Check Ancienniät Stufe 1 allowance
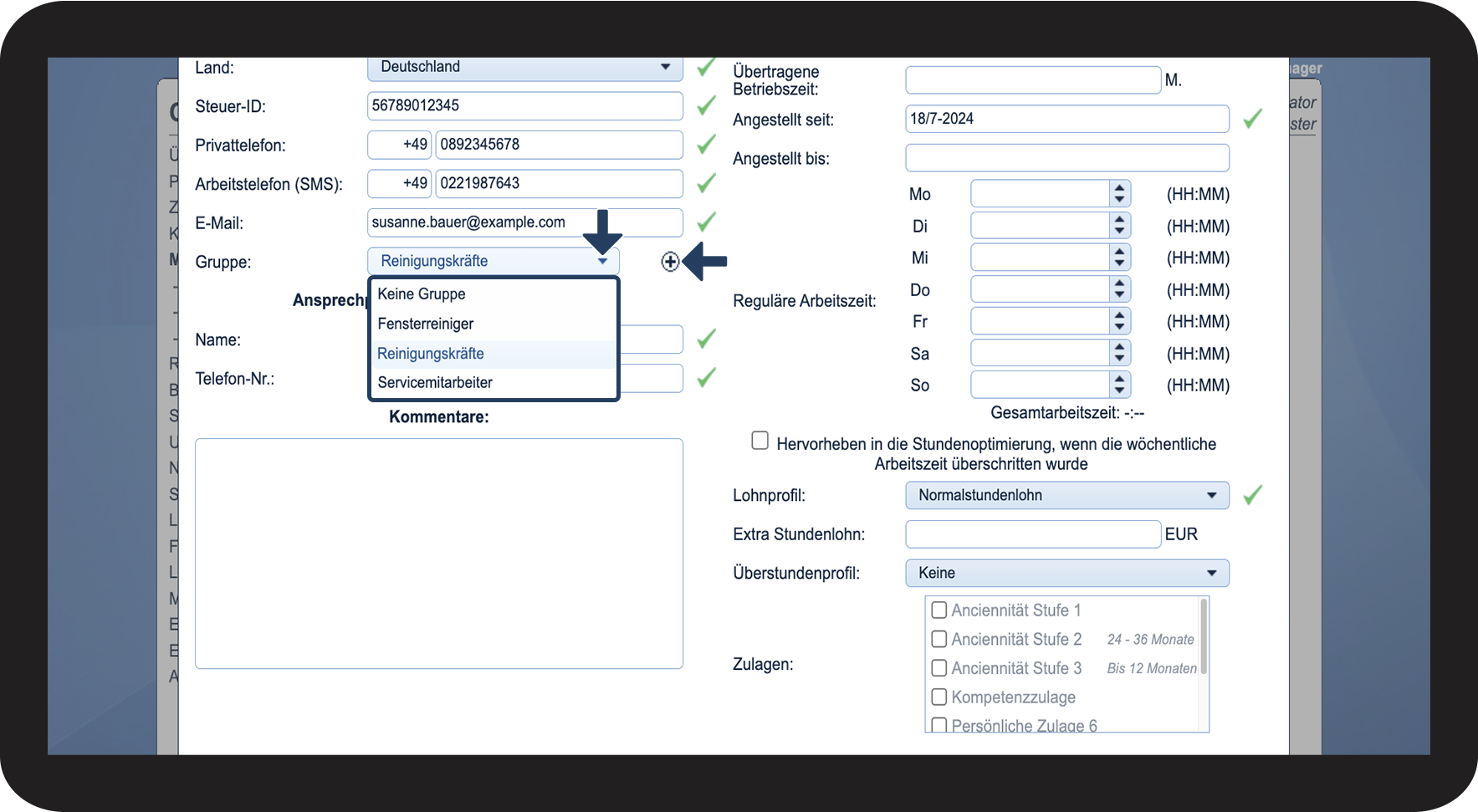1478x812 pixels. [939, 610]
